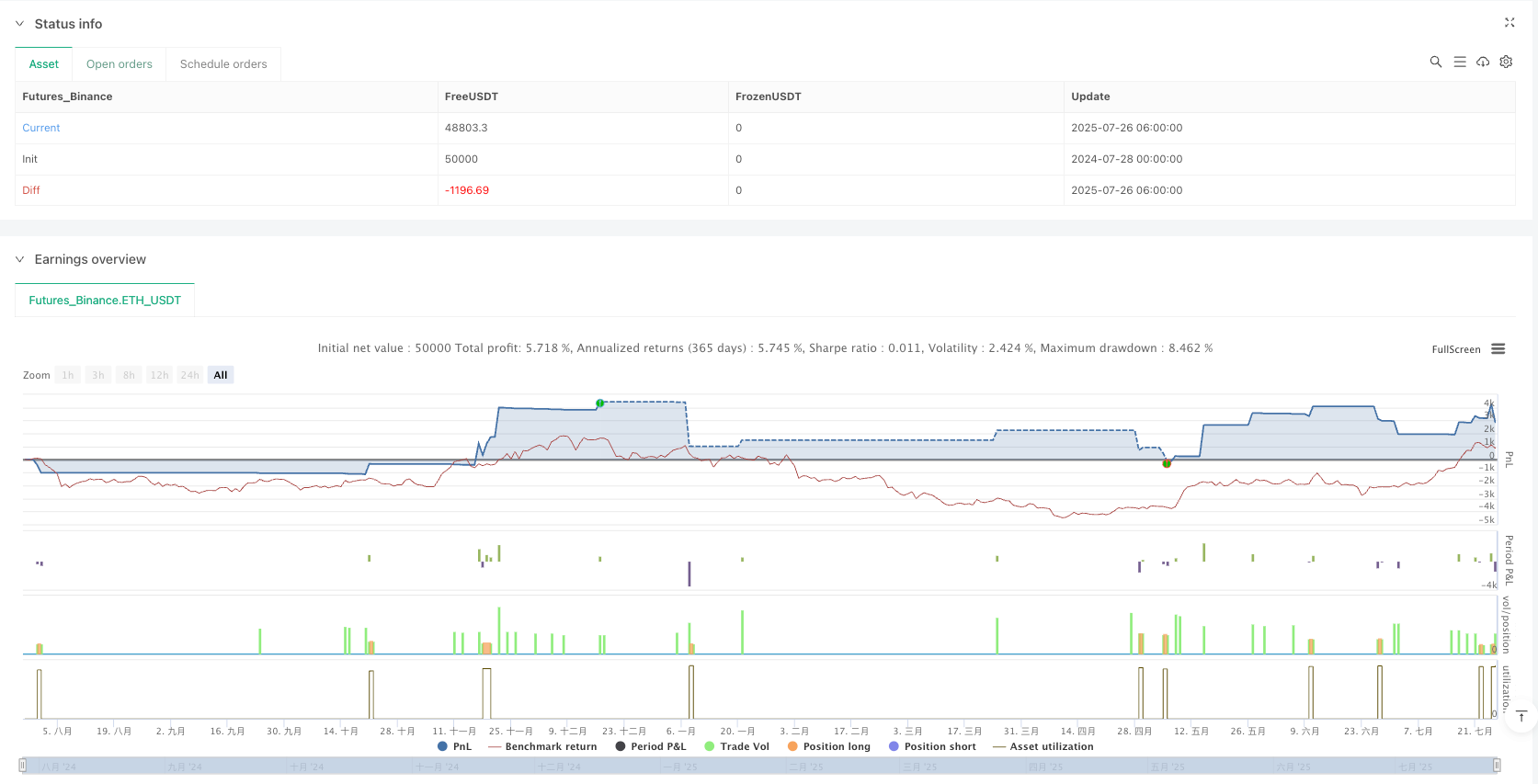Hide the Benchmark return series
1538x784 pixels.
(542, 746)
